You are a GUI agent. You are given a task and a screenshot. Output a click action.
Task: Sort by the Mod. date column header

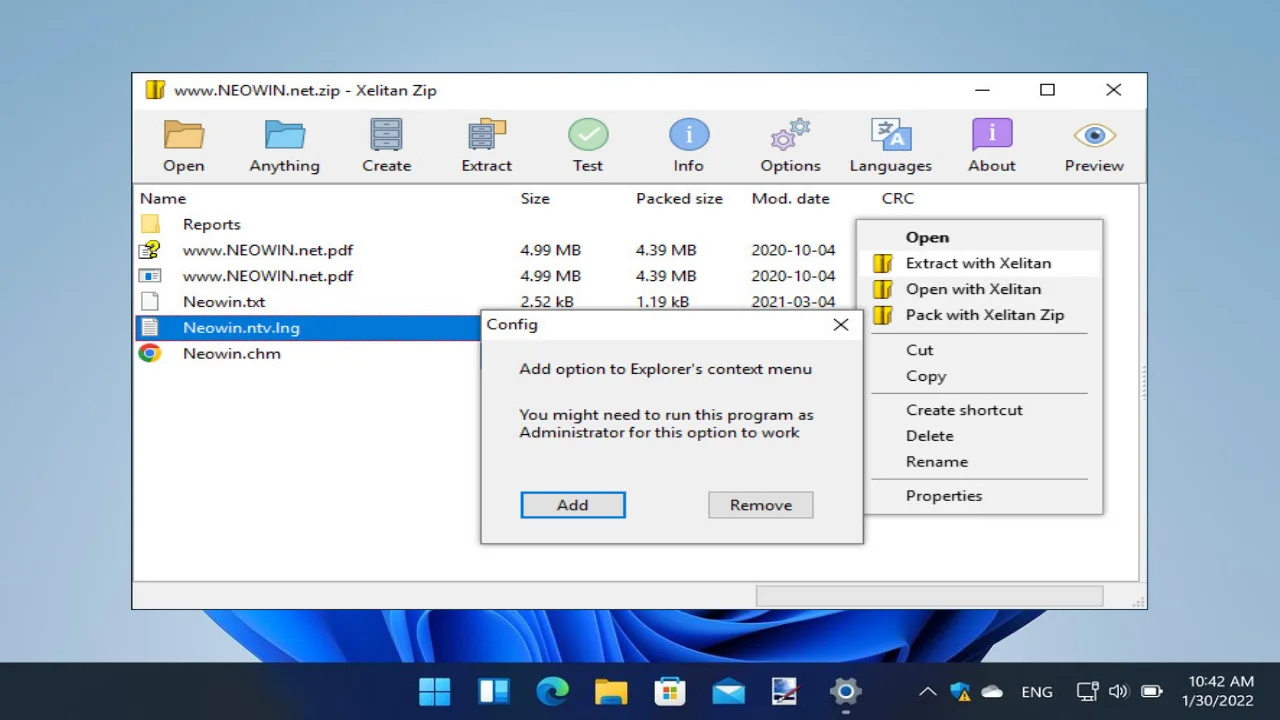click(790, 198)
